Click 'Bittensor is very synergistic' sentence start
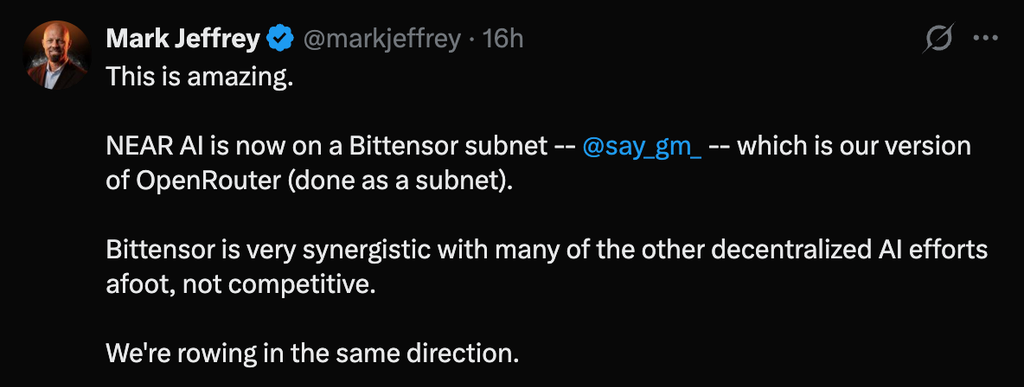This screenshot has height=387, width=1024. pos(266,251)
